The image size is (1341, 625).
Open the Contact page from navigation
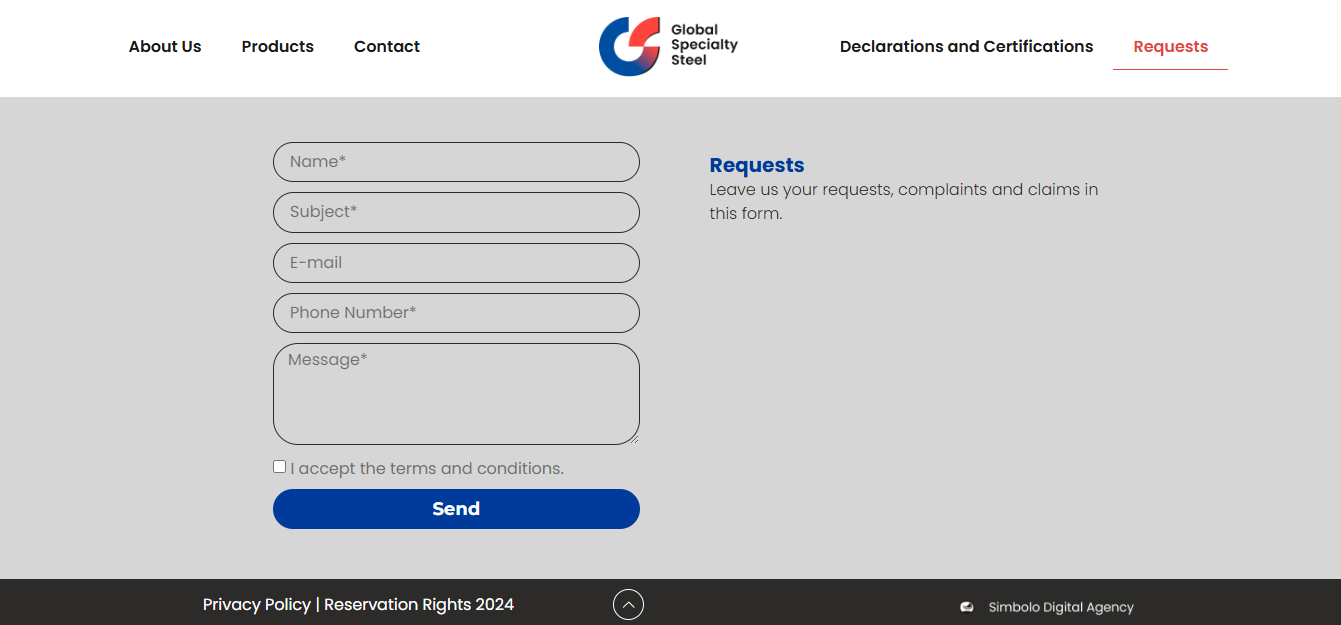387,47
